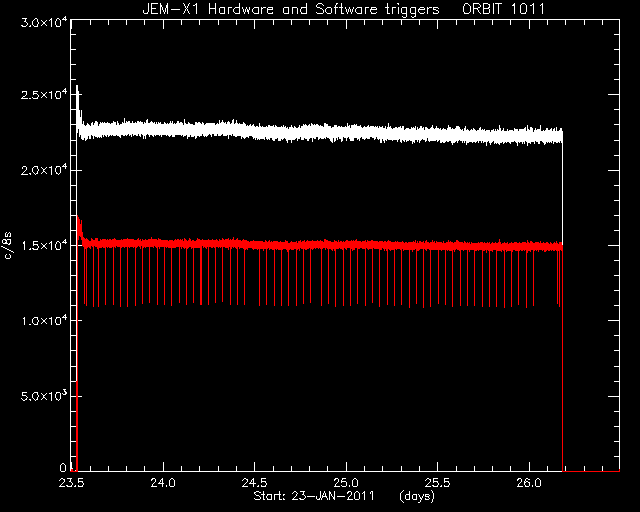The image size is (640, 512).
Task: Click the y-axis label c/8s
Action: coord(8,246)
